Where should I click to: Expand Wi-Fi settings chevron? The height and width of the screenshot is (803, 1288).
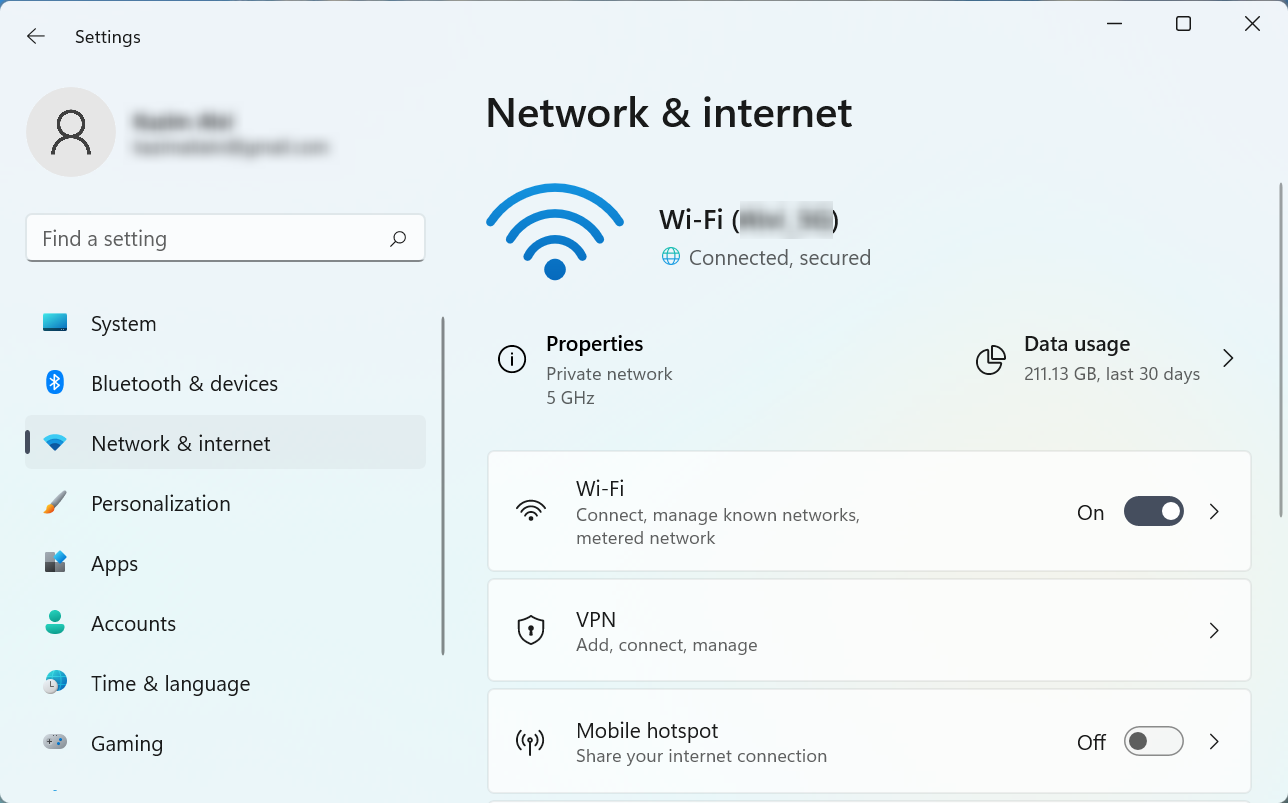click(x=1214, y=512)
